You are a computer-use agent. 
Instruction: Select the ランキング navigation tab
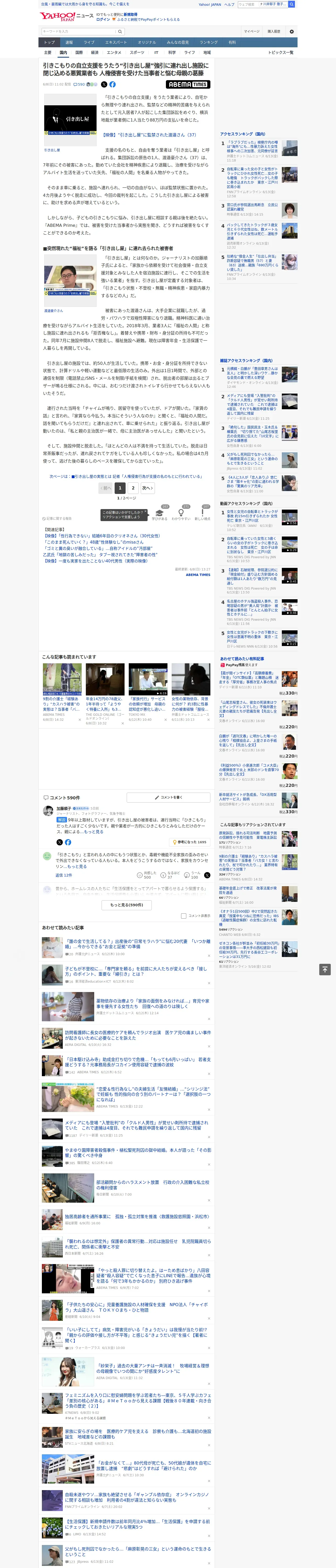coord(209,43)
